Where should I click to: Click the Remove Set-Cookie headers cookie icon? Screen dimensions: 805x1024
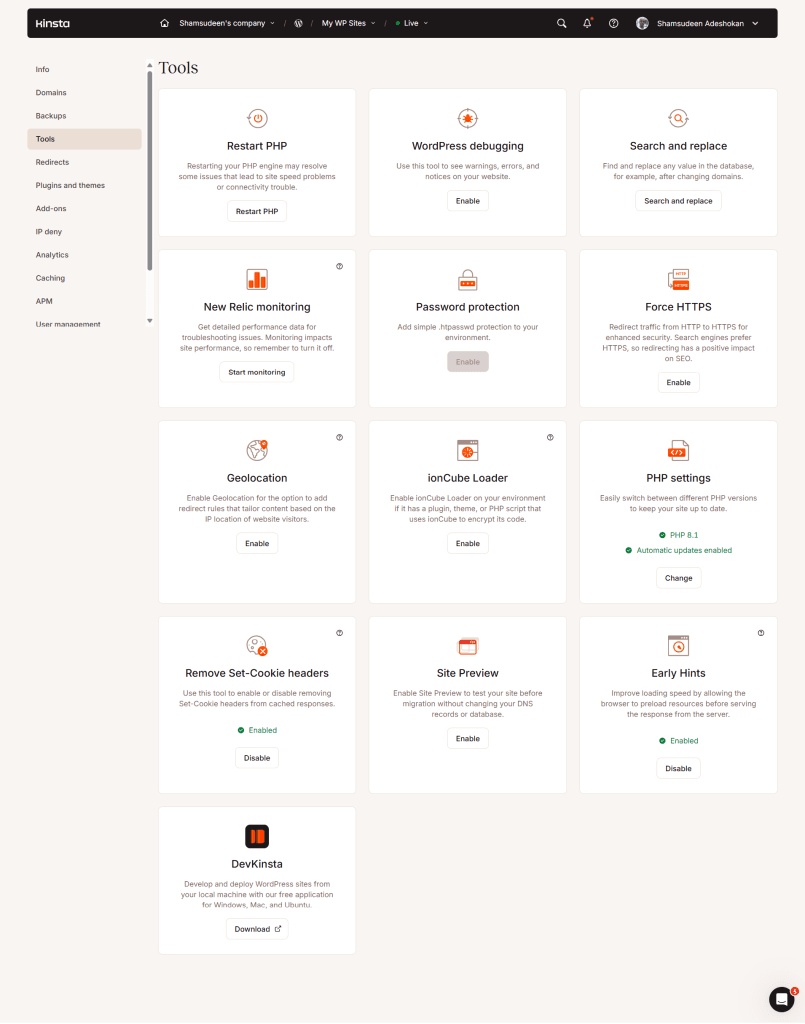[257, 645]
